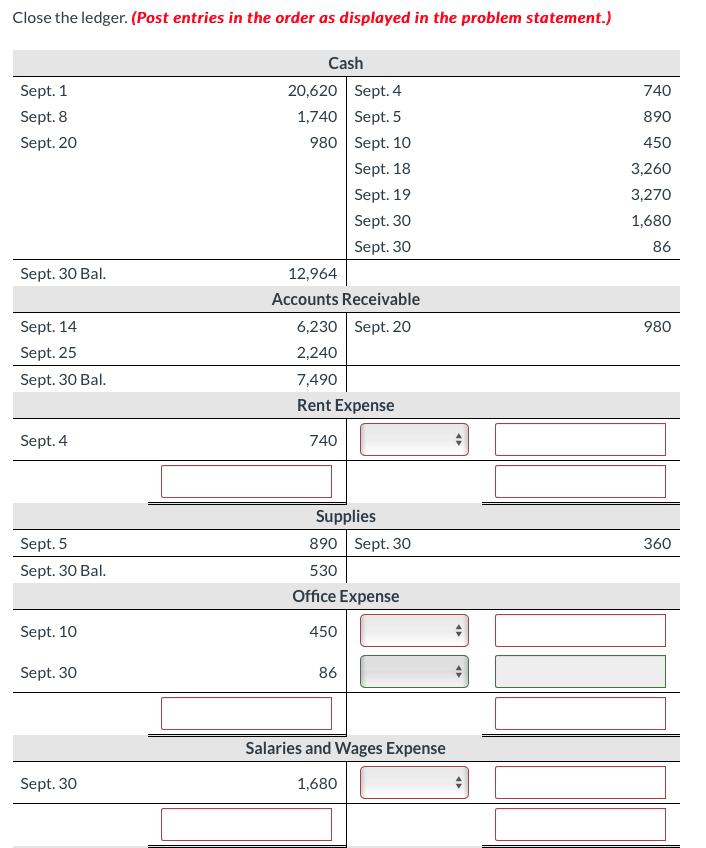Open the date dropdown in Rent Expense row
The image size is (706, 848).
click(414, 439)
